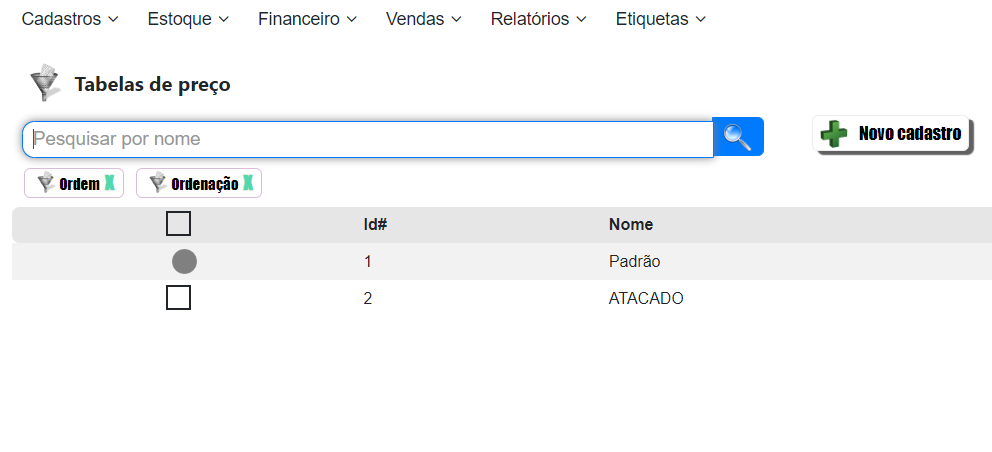This screenshot has height=452, width=992.
Task: Remove the Ordem filter with green X
Action: 110,183
